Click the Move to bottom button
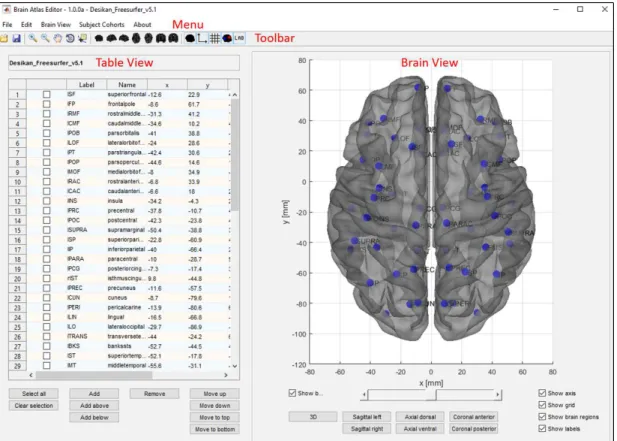617x441 pixels. point(214,429)
